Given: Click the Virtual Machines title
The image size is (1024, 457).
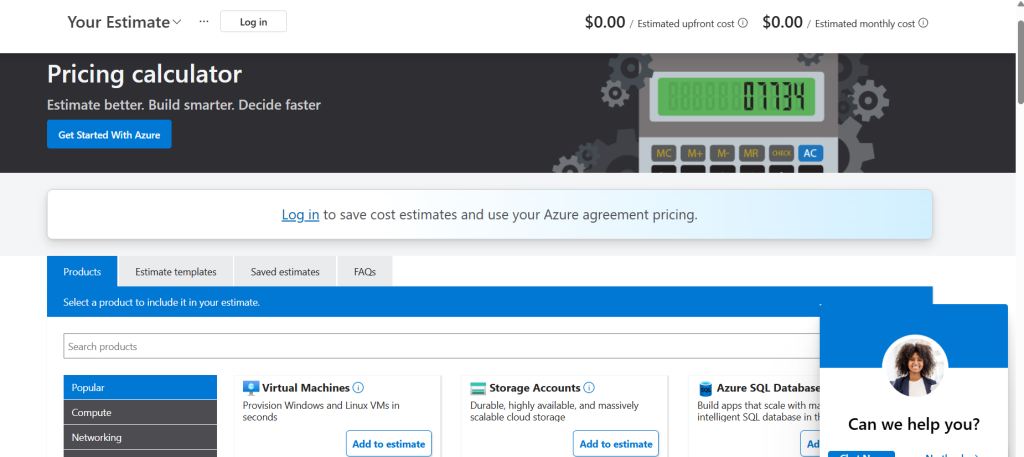Looking at the screenshot, I should (x=306, y=388).
